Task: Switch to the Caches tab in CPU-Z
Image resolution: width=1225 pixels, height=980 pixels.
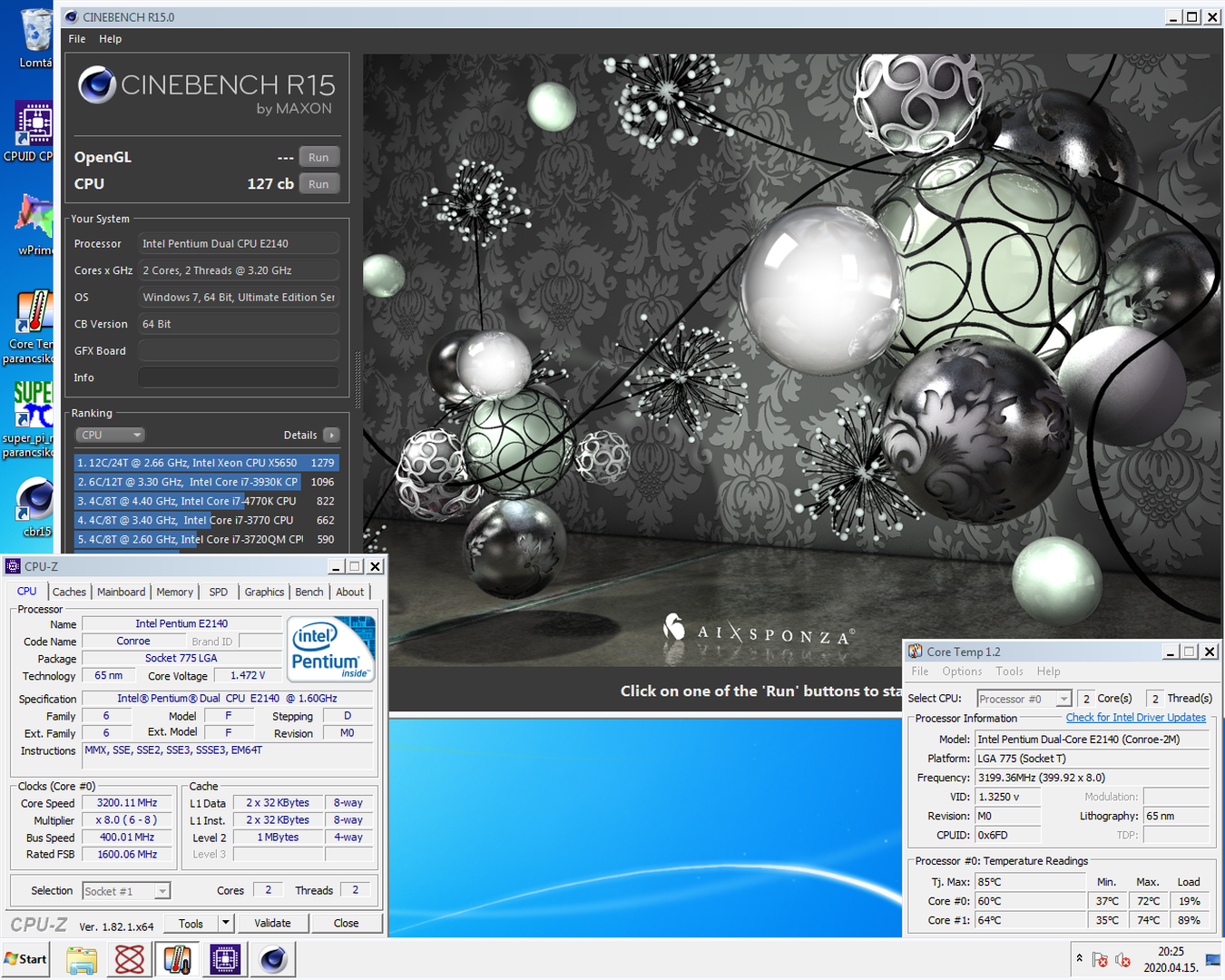Action: [69, 592]
